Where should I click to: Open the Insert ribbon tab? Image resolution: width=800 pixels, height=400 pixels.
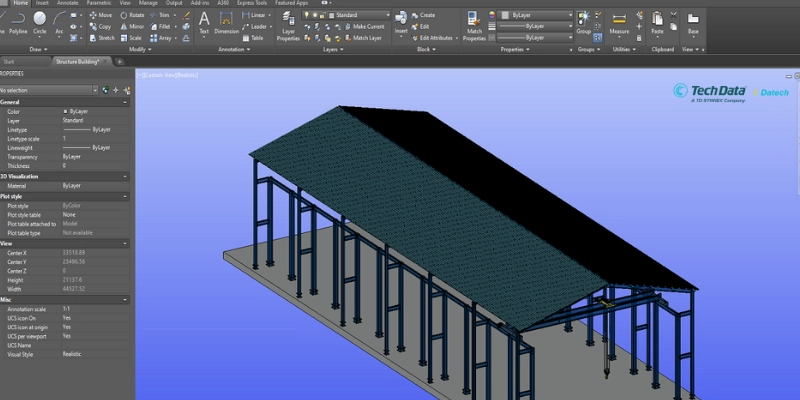click(x=42, y=3)
